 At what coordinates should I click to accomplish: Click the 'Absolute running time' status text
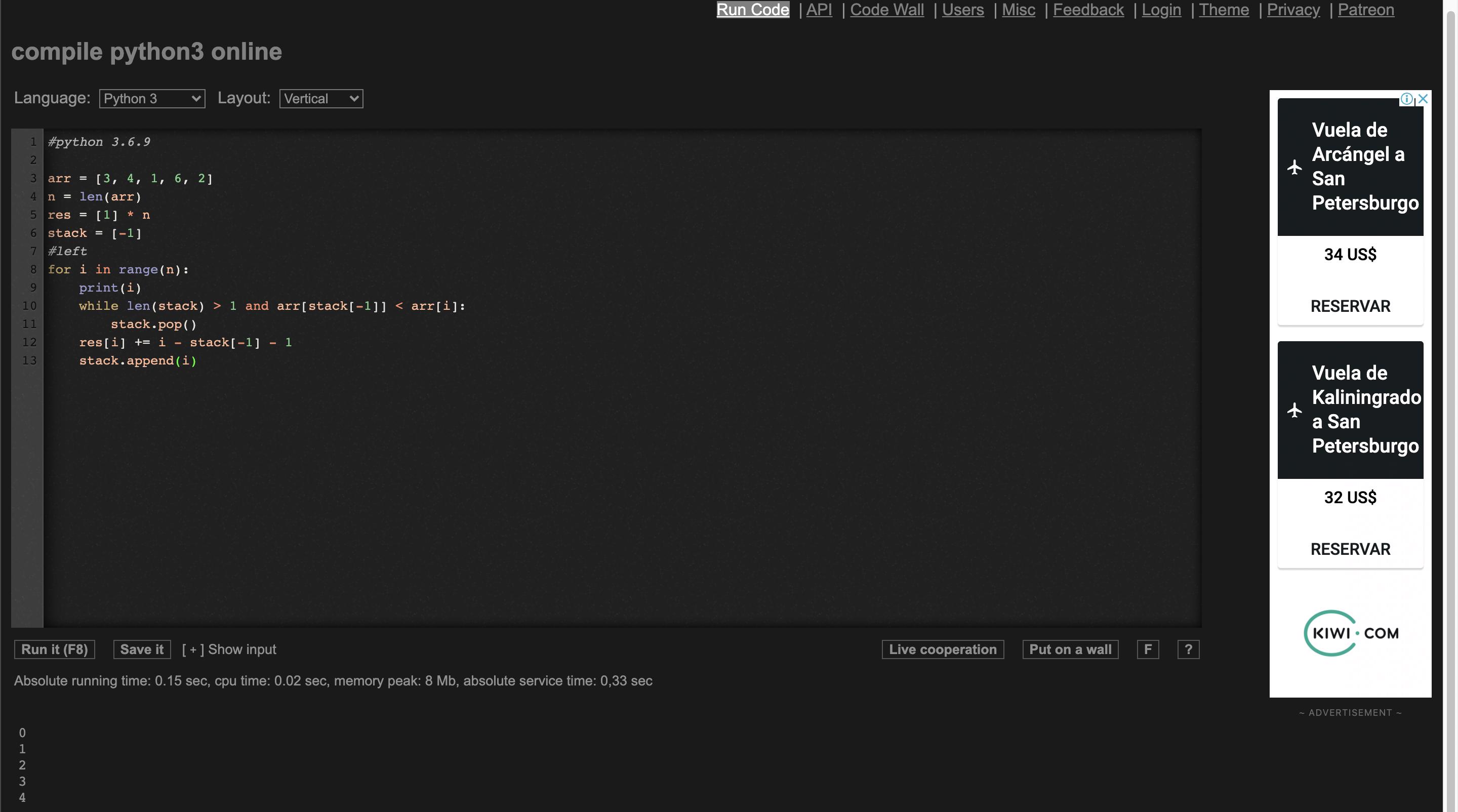333,681
